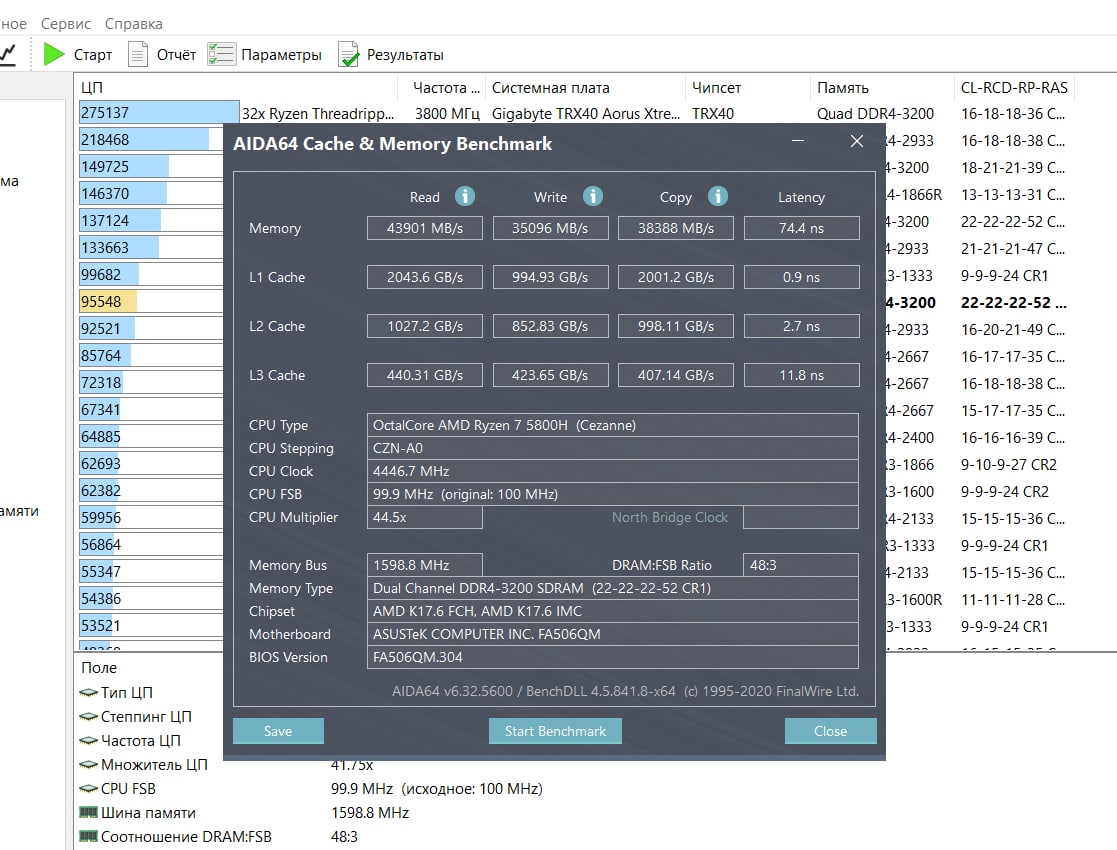Click the Memory Write value 35096 MB/s
Screen dimensions: 1117x850
[550, 228]
